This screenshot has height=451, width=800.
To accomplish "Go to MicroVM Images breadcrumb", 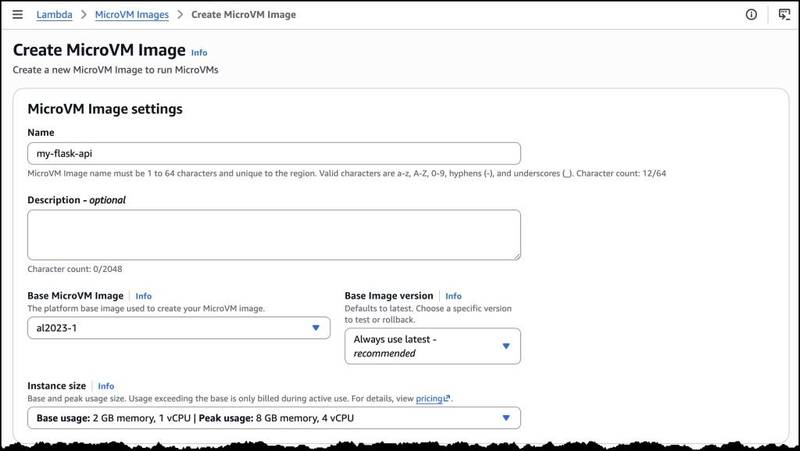I will [x=132, y=15].
